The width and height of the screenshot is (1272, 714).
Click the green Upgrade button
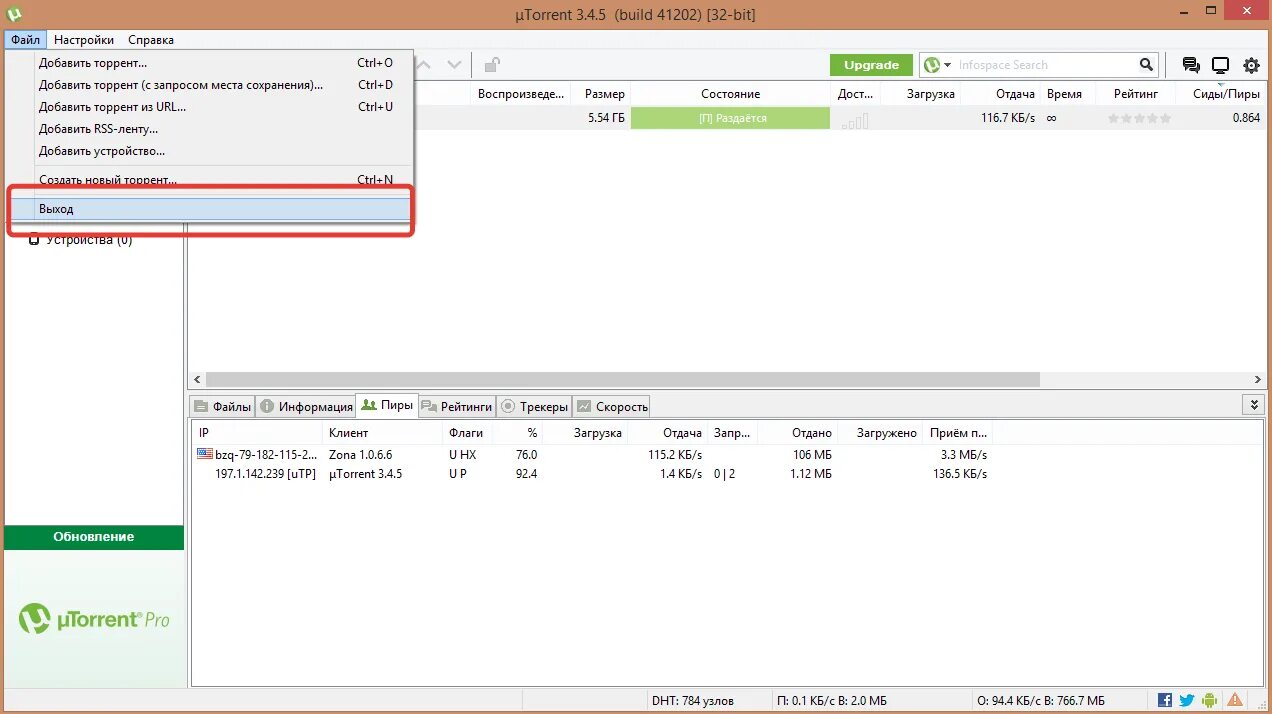(871, 65)
